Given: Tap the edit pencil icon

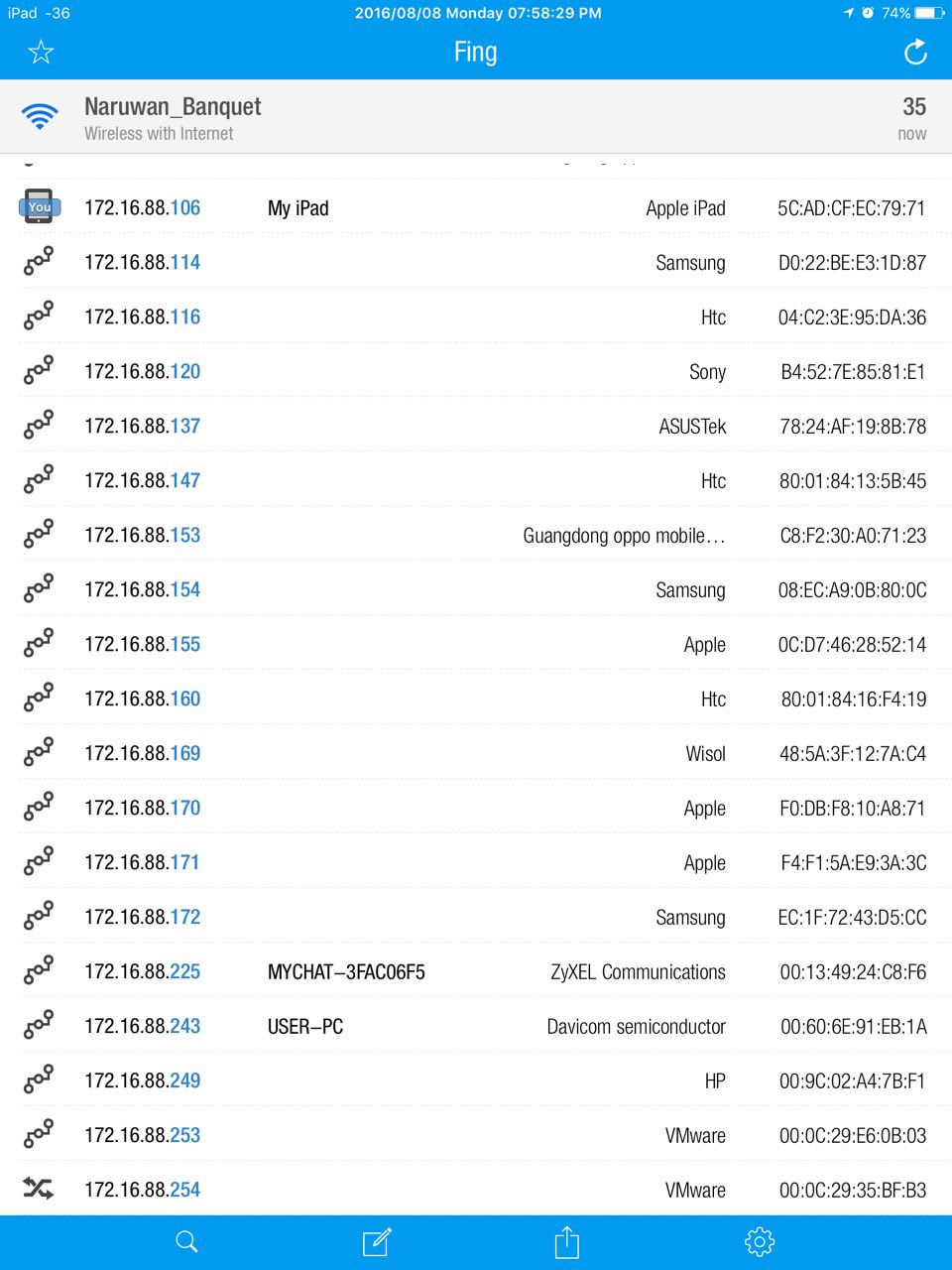Looking at the screenshot, I should tap(377, 1241).
